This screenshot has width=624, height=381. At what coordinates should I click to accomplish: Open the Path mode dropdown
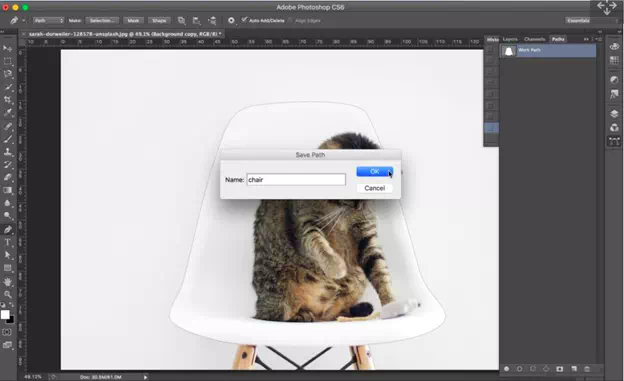click(x=48, y=20)
